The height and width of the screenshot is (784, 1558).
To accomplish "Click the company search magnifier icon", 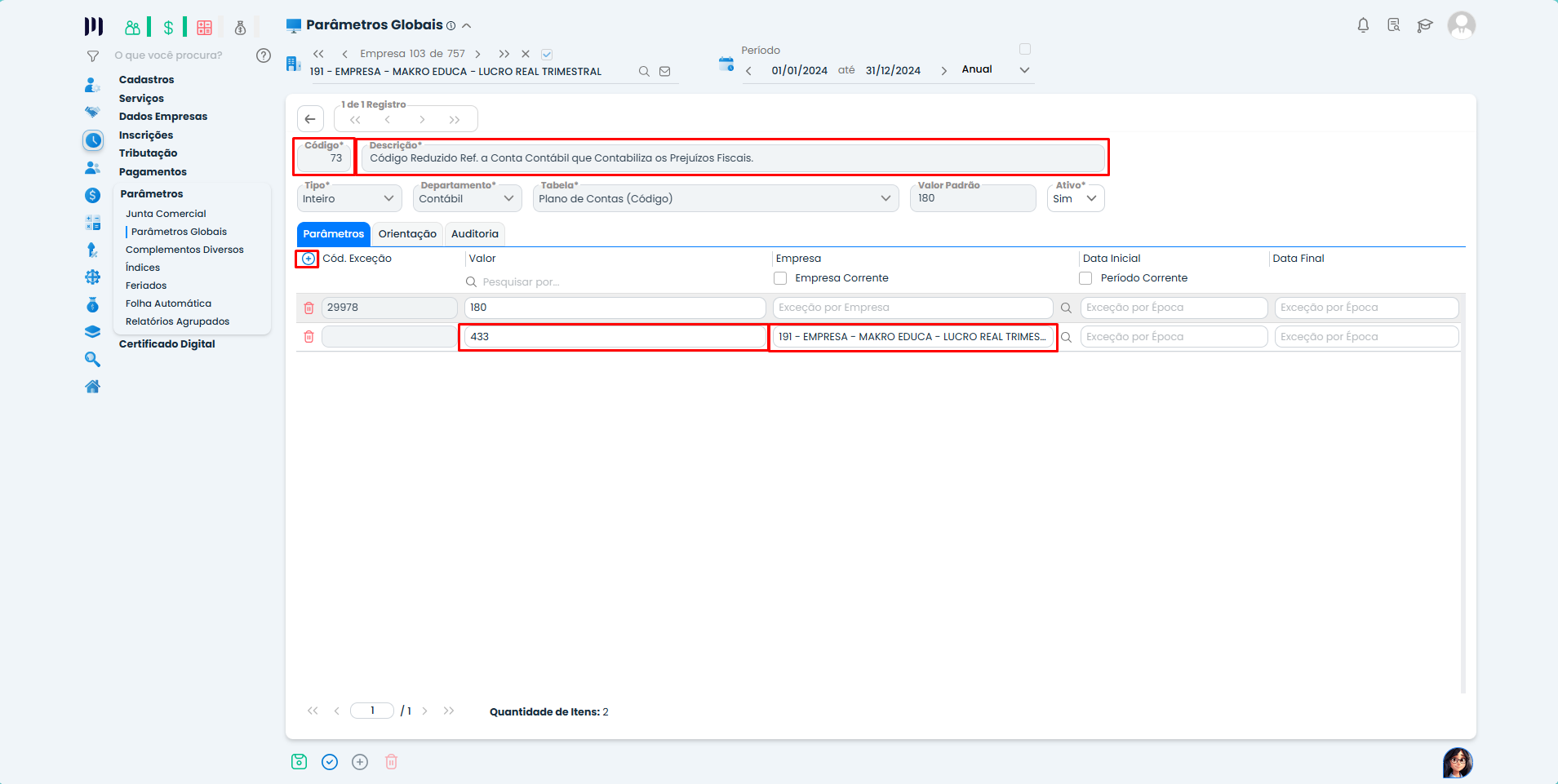I will point(644,72).
